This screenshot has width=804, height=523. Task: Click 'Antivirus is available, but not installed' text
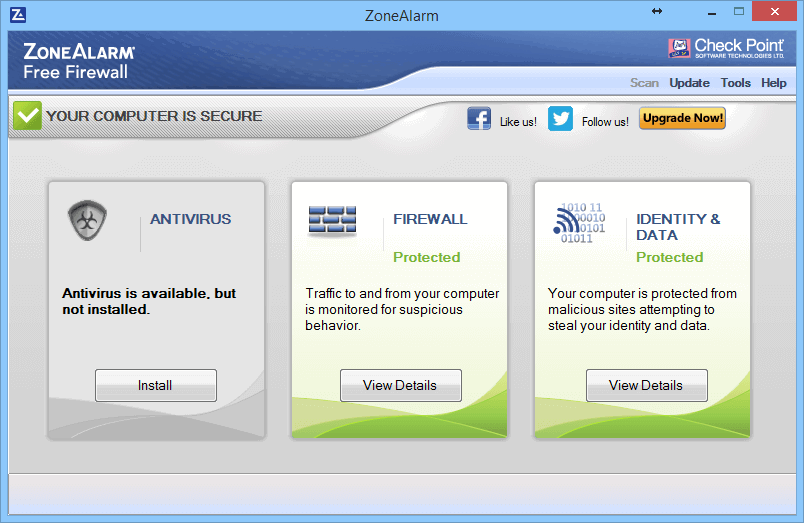(149, 301)
